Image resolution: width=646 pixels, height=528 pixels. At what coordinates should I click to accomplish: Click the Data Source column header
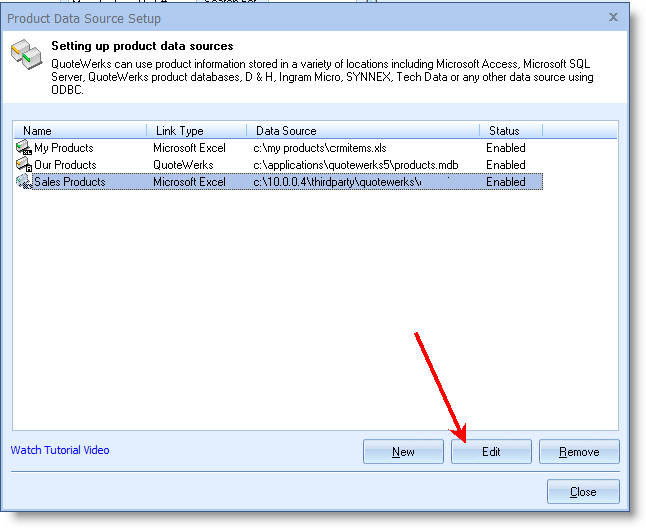362,131
